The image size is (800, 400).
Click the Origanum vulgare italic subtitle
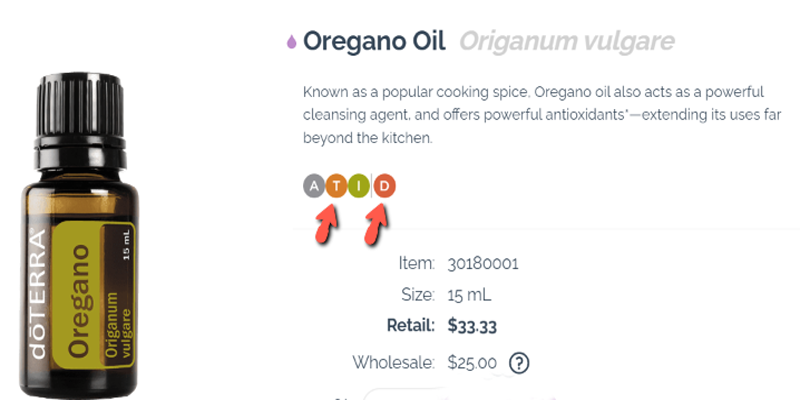point(566,42)
